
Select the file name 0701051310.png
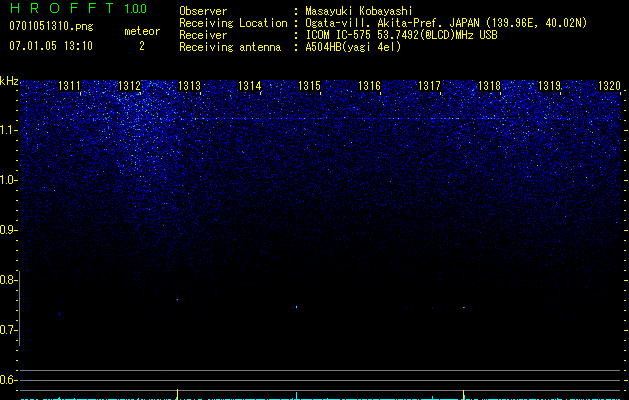click(x=51, y=27)
